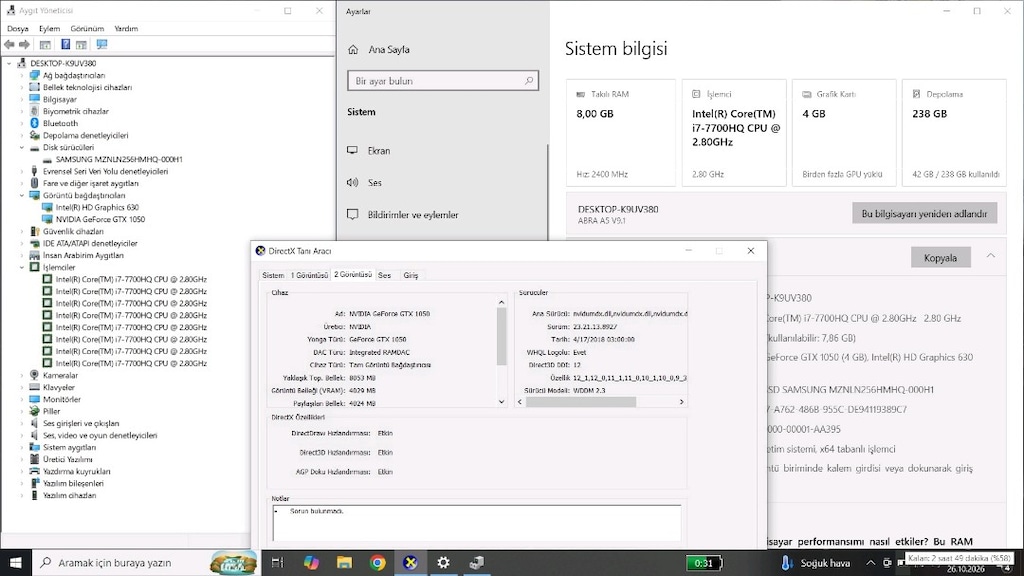Select NVIDIA GeForce GTX 1050 in device tree
This screenshot has width=1024, height=576.
click(100, 219)
